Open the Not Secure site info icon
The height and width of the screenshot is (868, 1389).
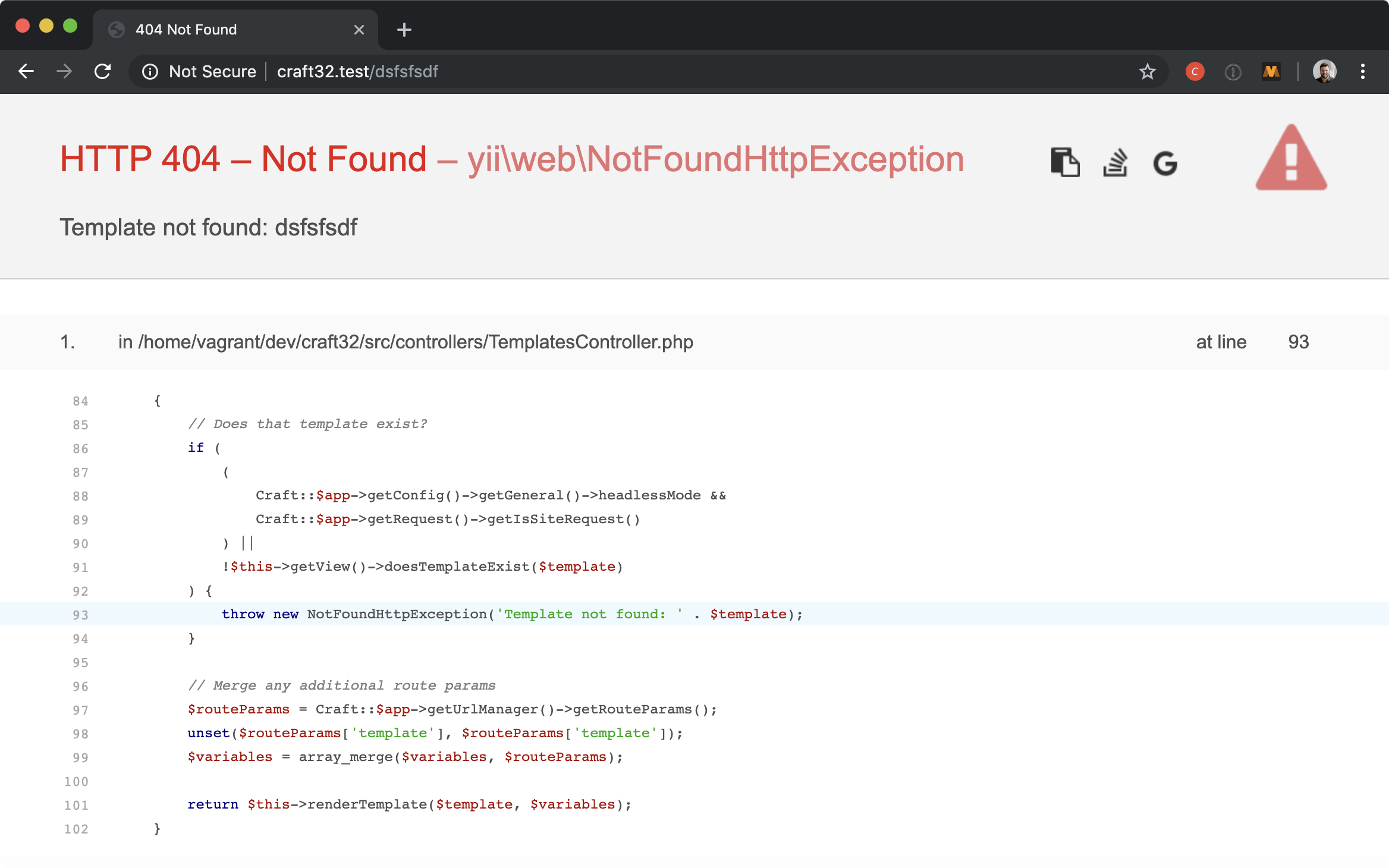point(150,72)
